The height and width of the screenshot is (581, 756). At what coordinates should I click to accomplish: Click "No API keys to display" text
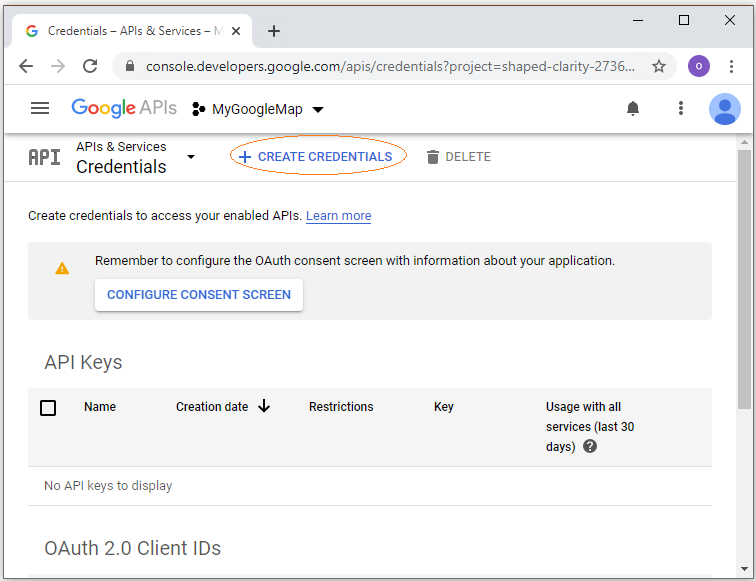coord(108,486)
